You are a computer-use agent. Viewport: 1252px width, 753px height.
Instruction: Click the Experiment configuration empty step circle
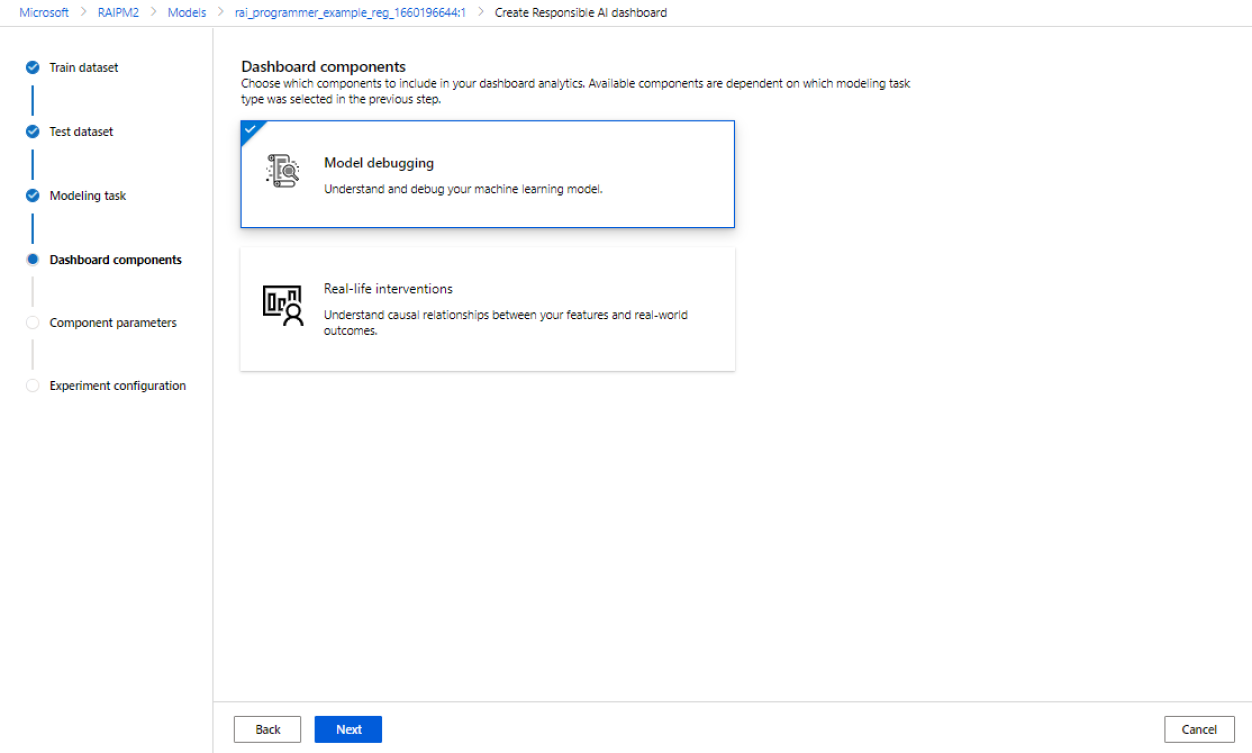coord(32,386)
